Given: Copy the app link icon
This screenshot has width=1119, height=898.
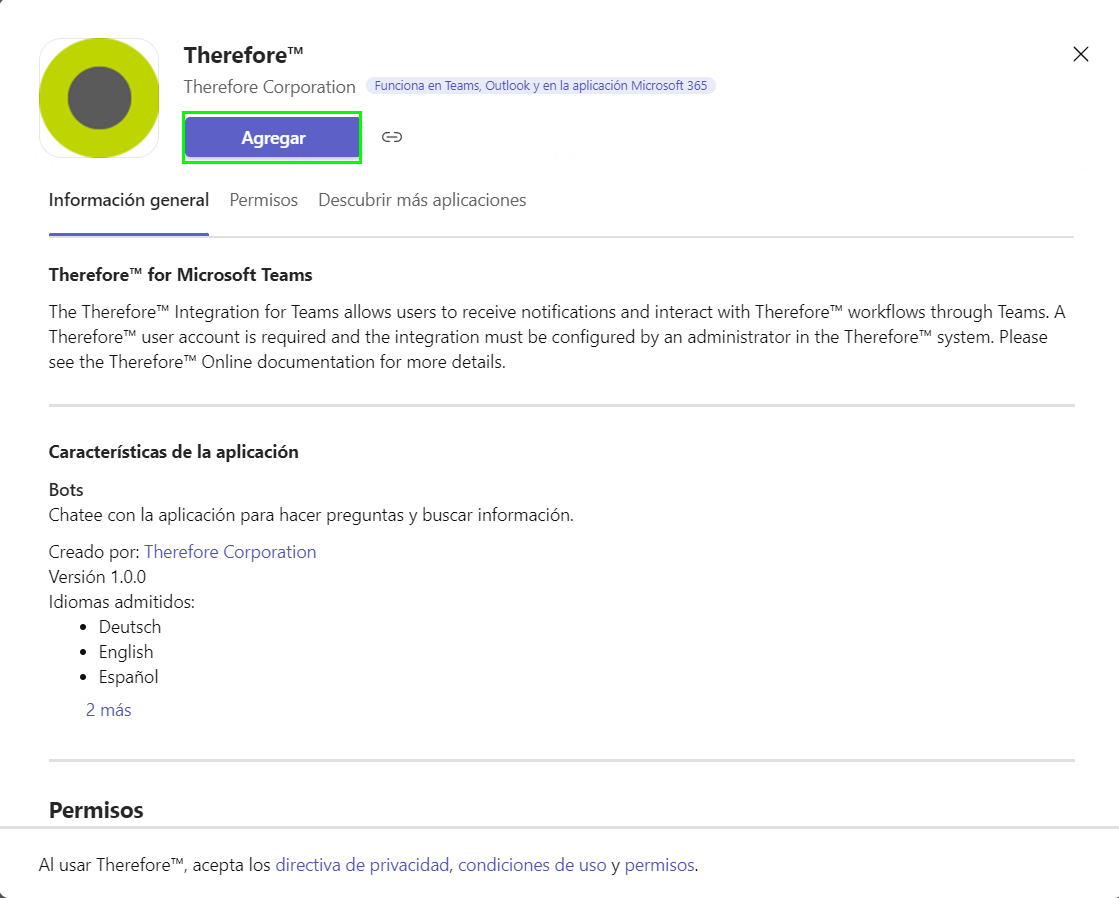Looking at the screenshot, I should pyautogui.click(x=392, y=137).
